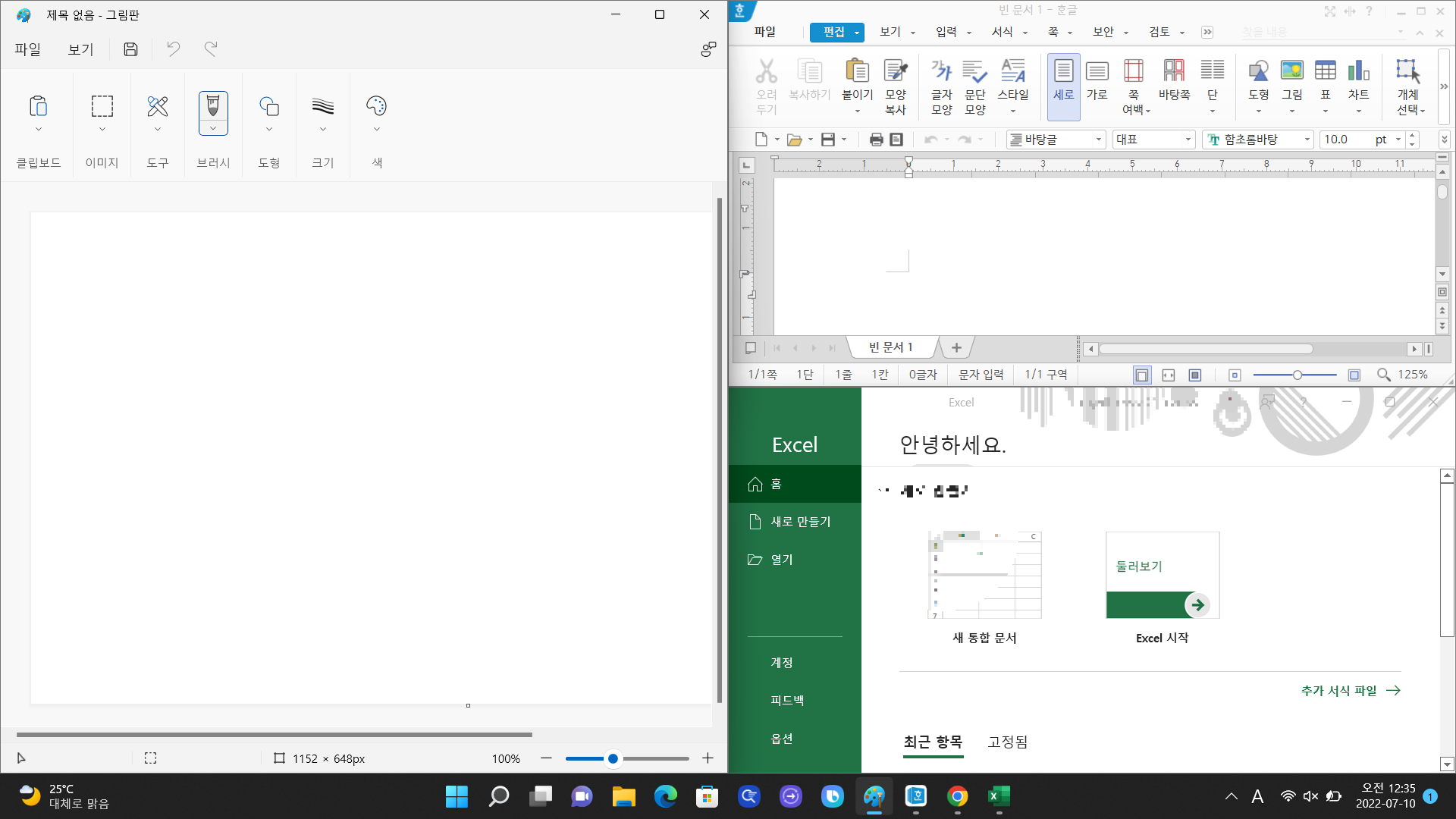
Task: Open the 입력 menu in Hangul
Action: 946,32
